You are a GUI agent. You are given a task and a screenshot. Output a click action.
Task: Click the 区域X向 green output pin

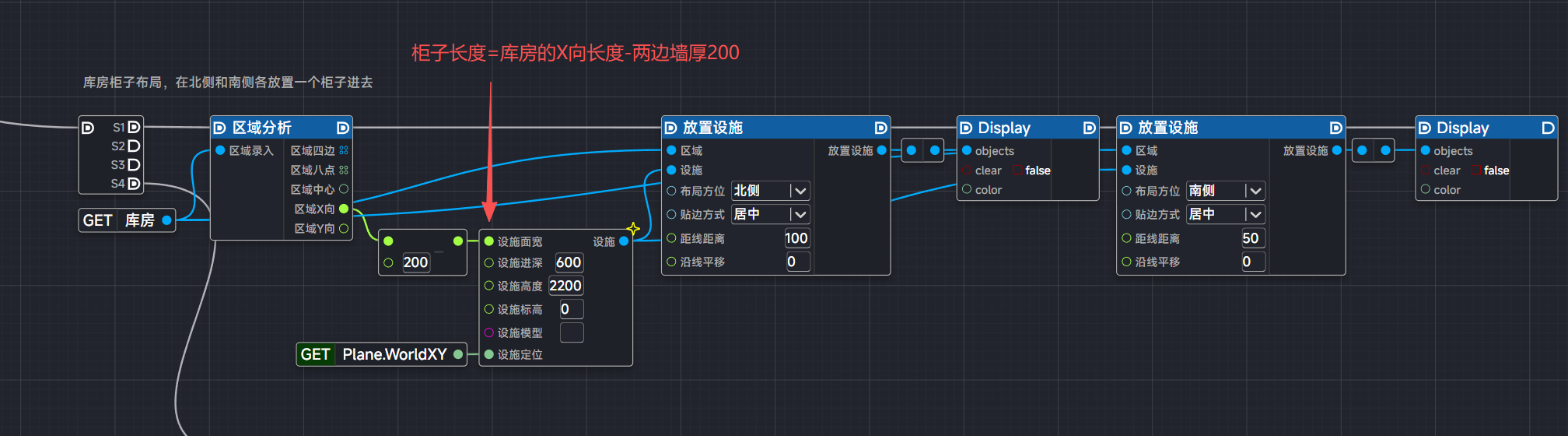[344, 209]
